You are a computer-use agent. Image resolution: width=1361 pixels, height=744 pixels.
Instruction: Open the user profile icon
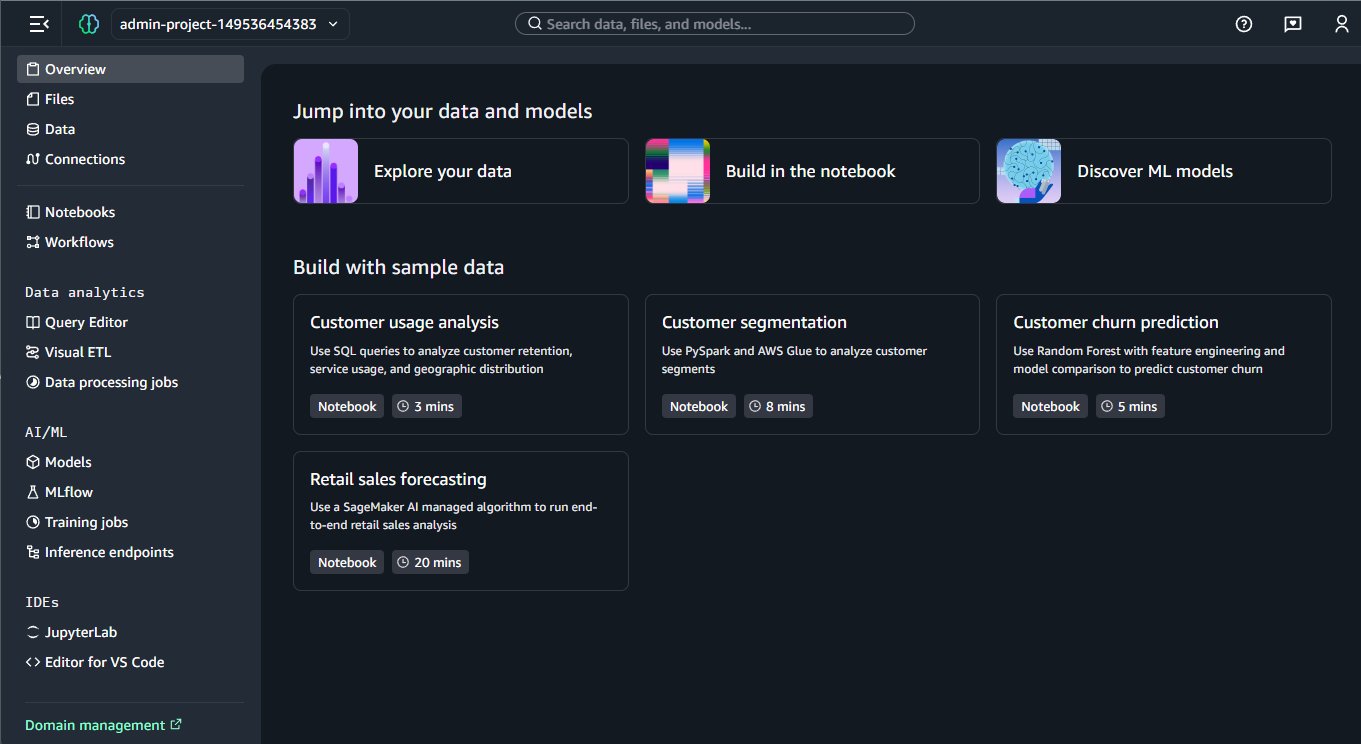coord(1342,24)
